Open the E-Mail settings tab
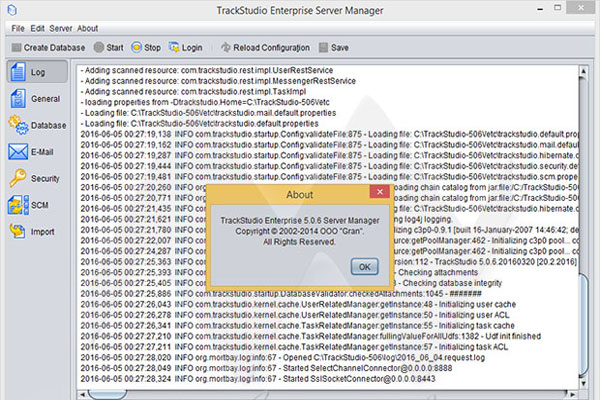 pyautogui.click(x=29, y=152)
